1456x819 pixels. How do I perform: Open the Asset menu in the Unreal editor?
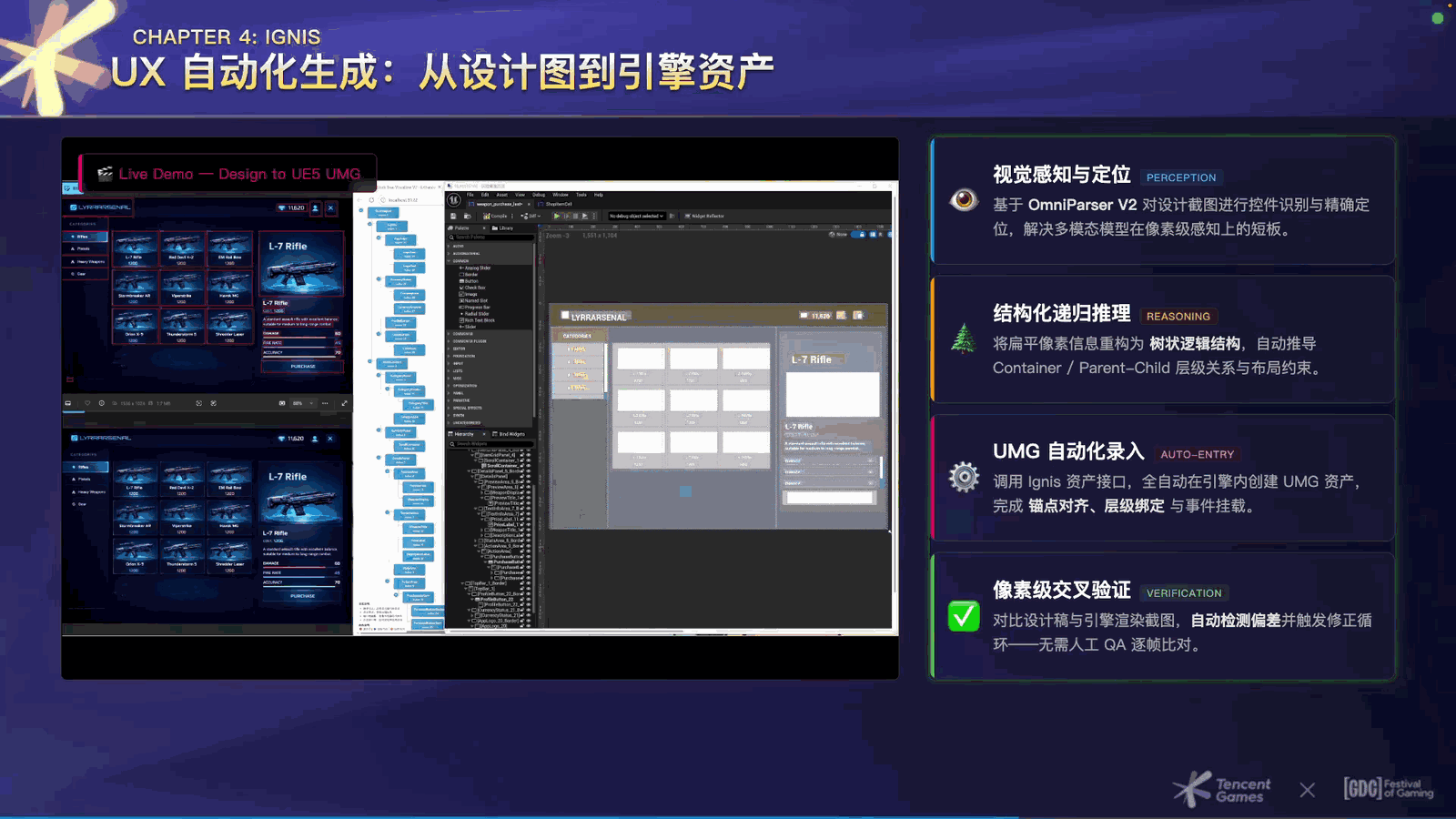pos(501,195)
